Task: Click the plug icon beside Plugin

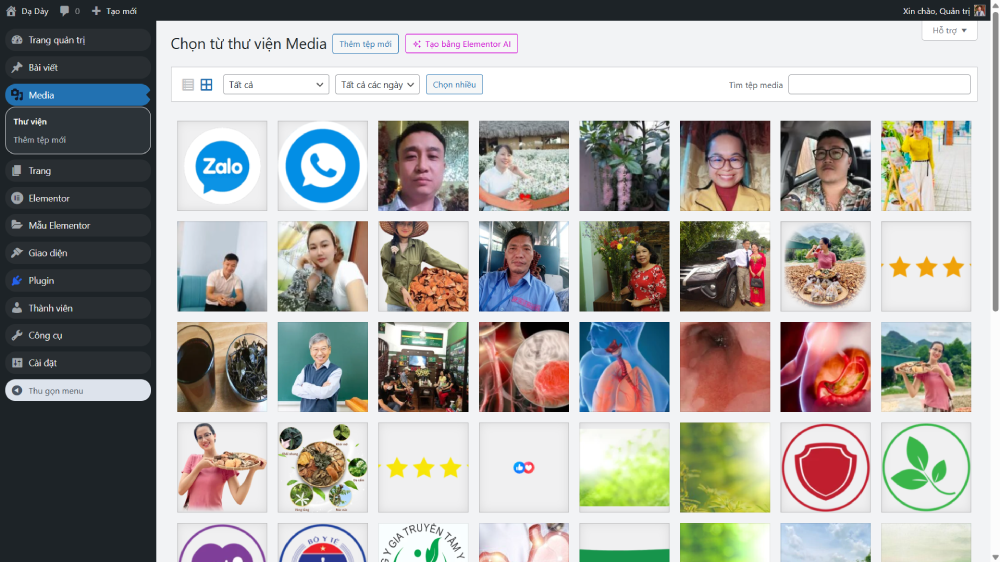Action: tap(17, 281)
